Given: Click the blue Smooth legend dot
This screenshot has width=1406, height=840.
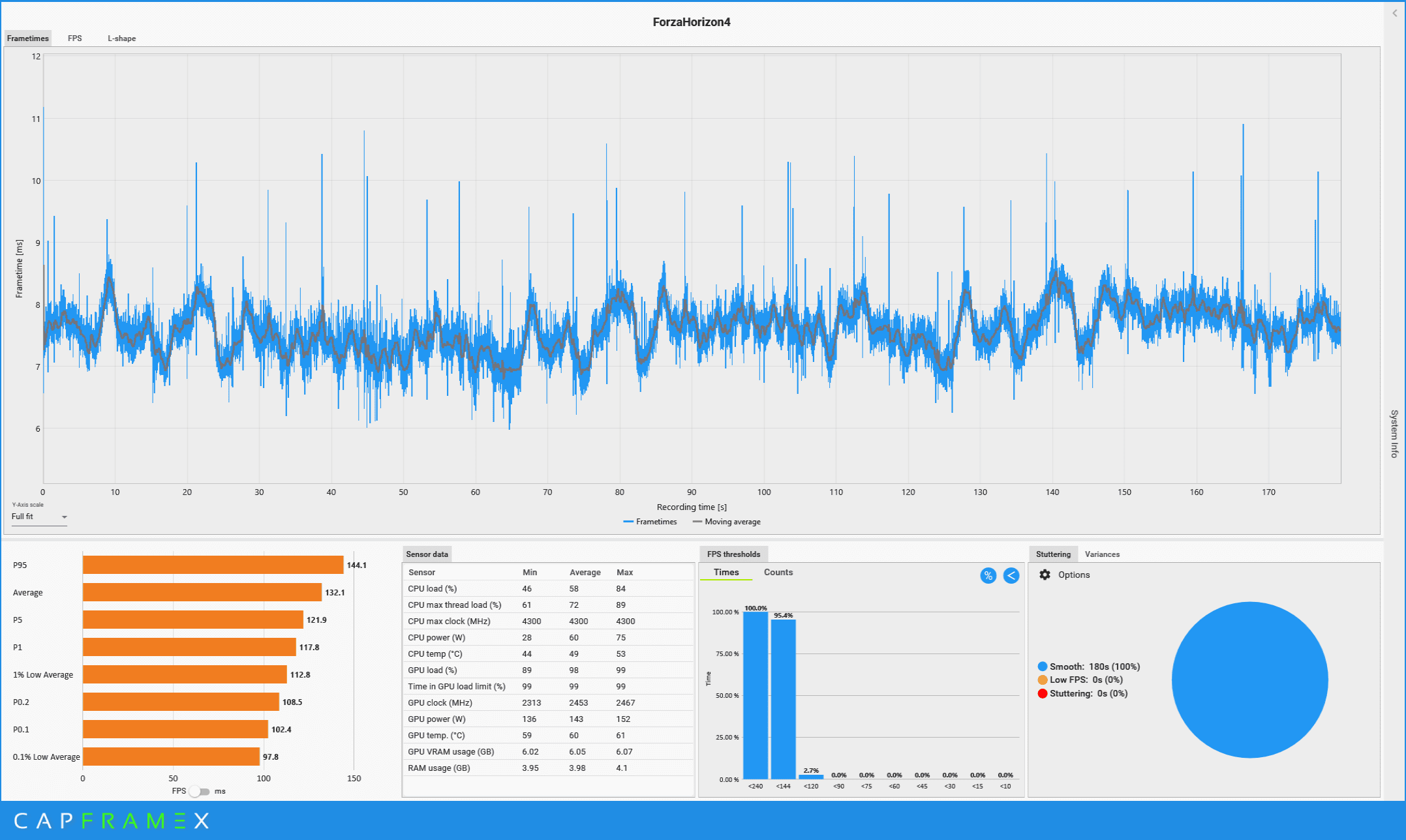Looking at the screenshot, I should click(x=1042, y=667).
